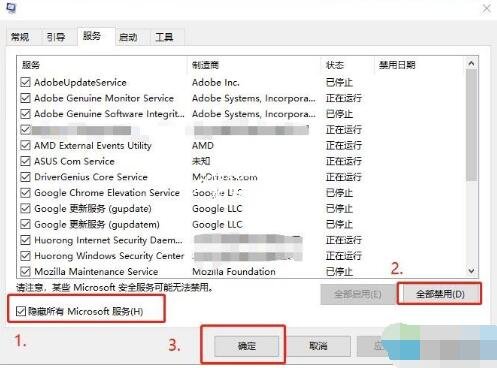Uncheck Mozilla Maintenance Service checkbox

pyautogui.click(x=26, y=271)
